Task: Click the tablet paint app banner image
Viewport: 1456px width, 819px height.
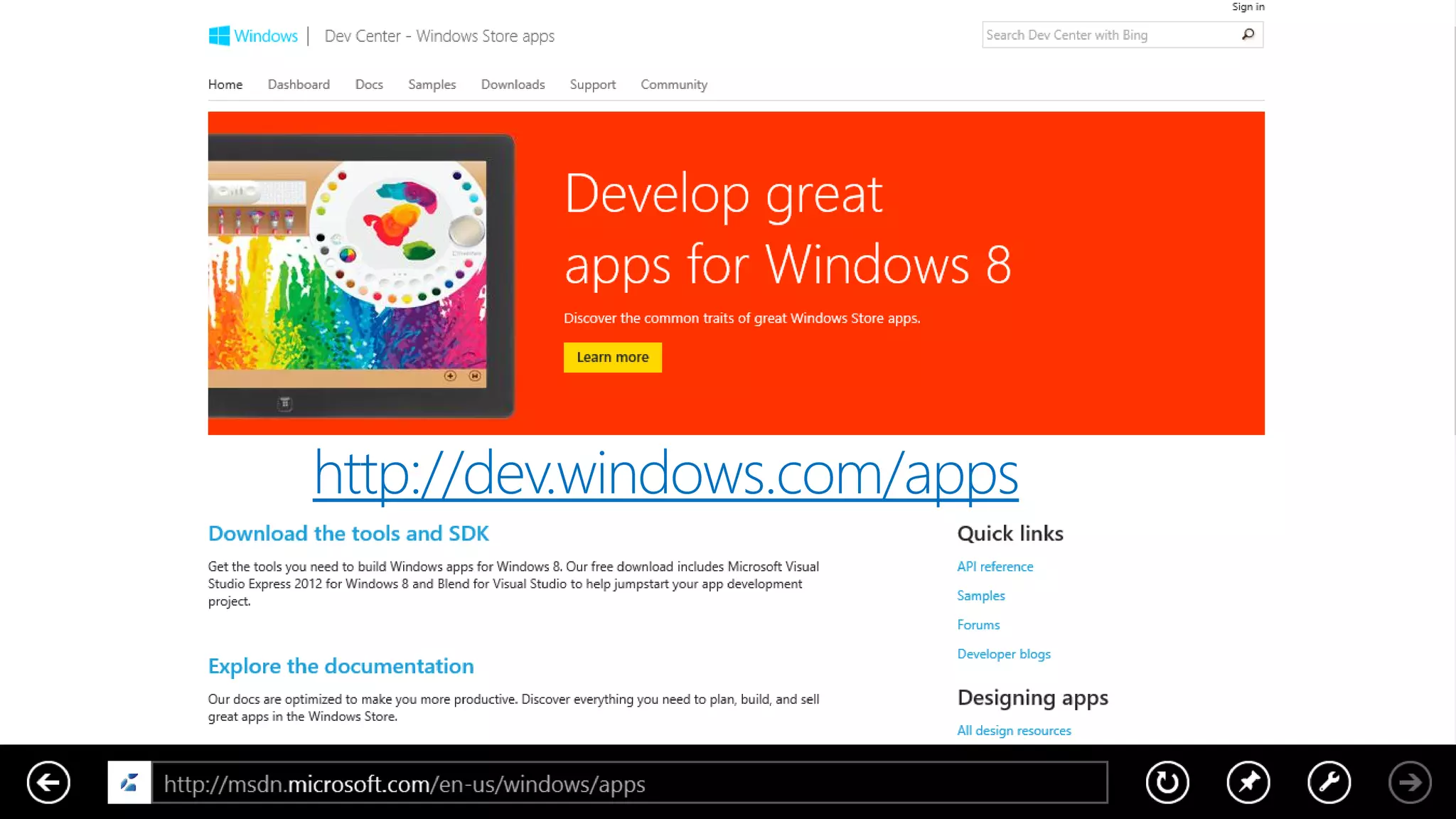Action: pyautogui.click(x=361, y=275)
